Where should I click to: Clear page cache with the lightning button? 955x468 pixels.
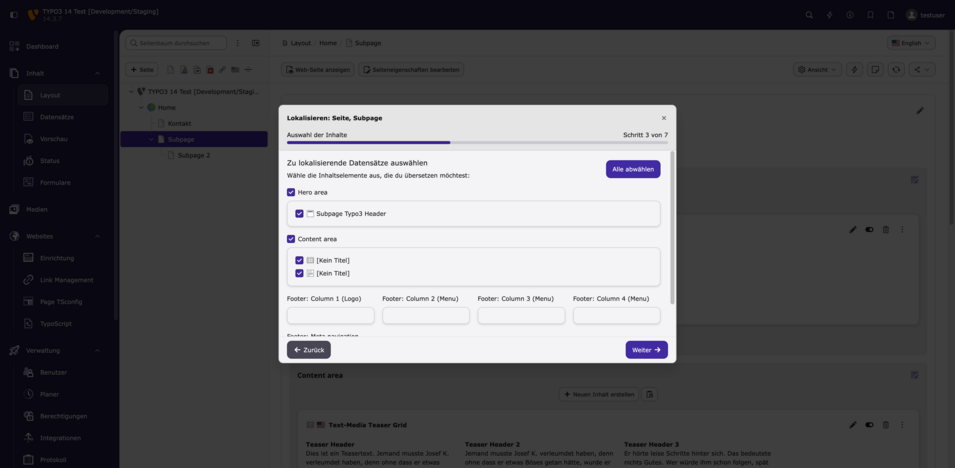[x=854, y=69]
